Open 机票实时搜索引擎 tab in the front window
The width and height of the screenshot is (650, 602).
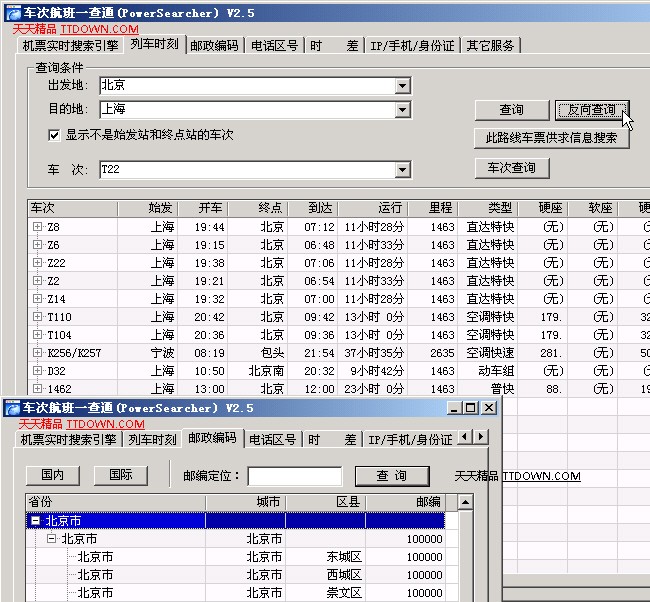click(x=68, y=439)
